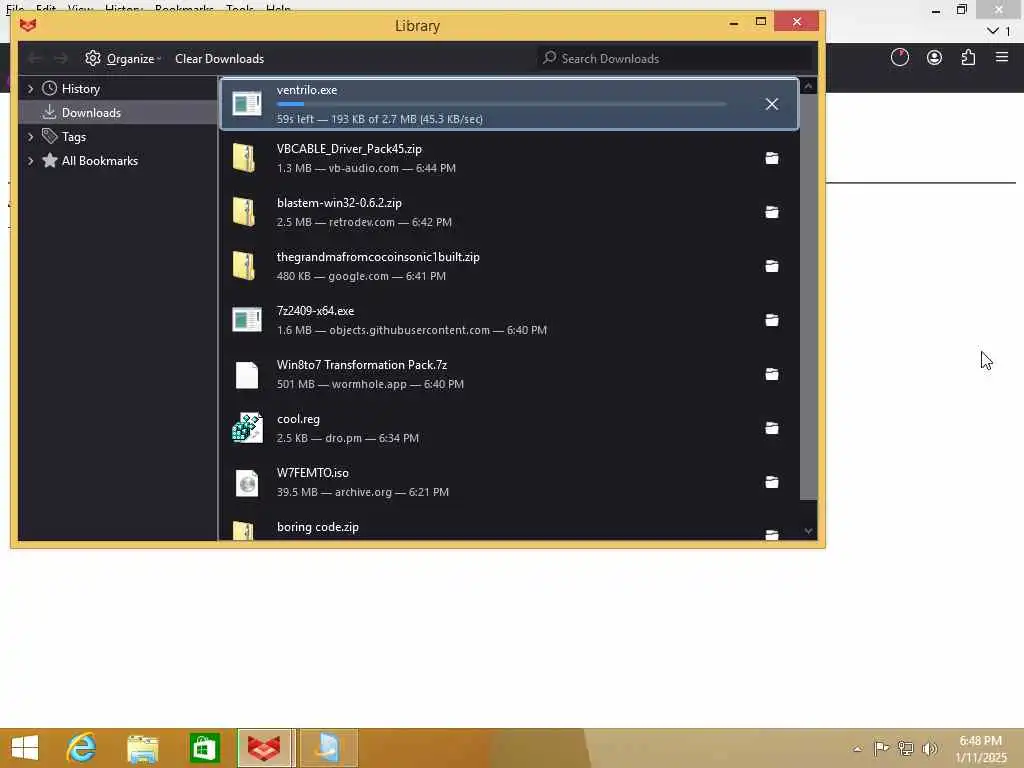Show W7FEMTO.iso in folder
Screen dimensions: 1024x768
(x=771, y=482)
